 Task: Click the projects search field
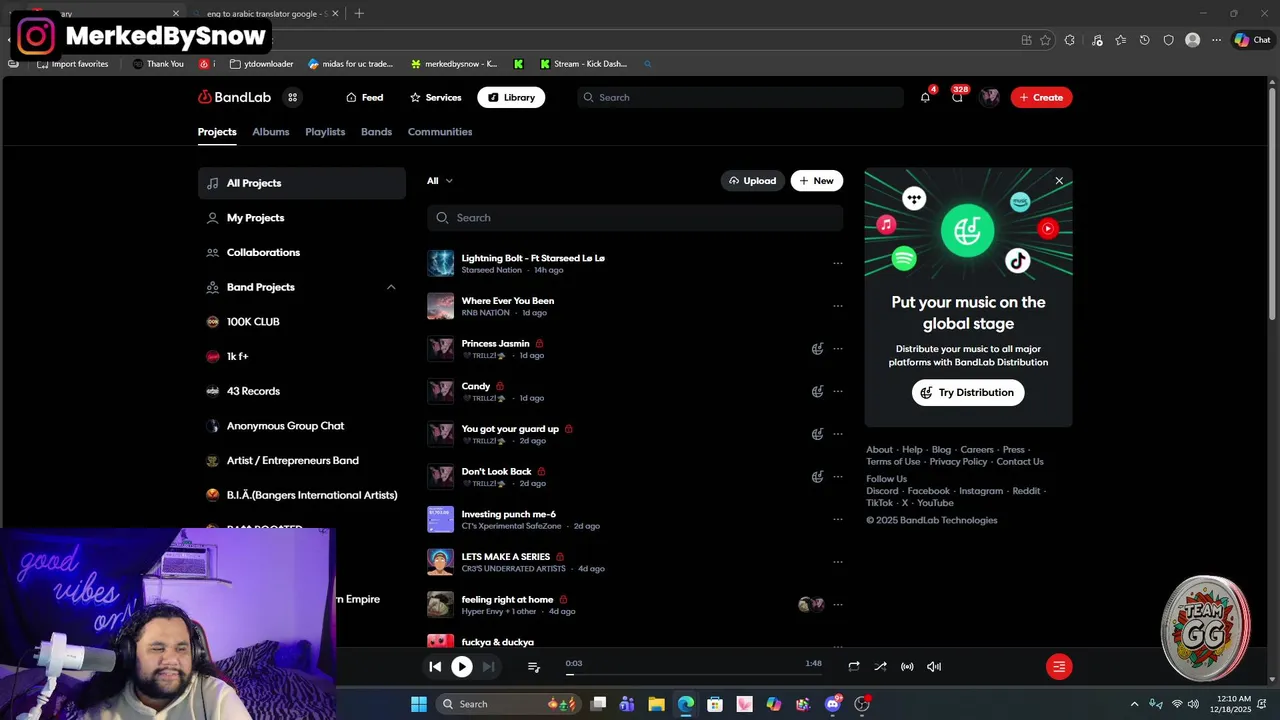(635, 218)
